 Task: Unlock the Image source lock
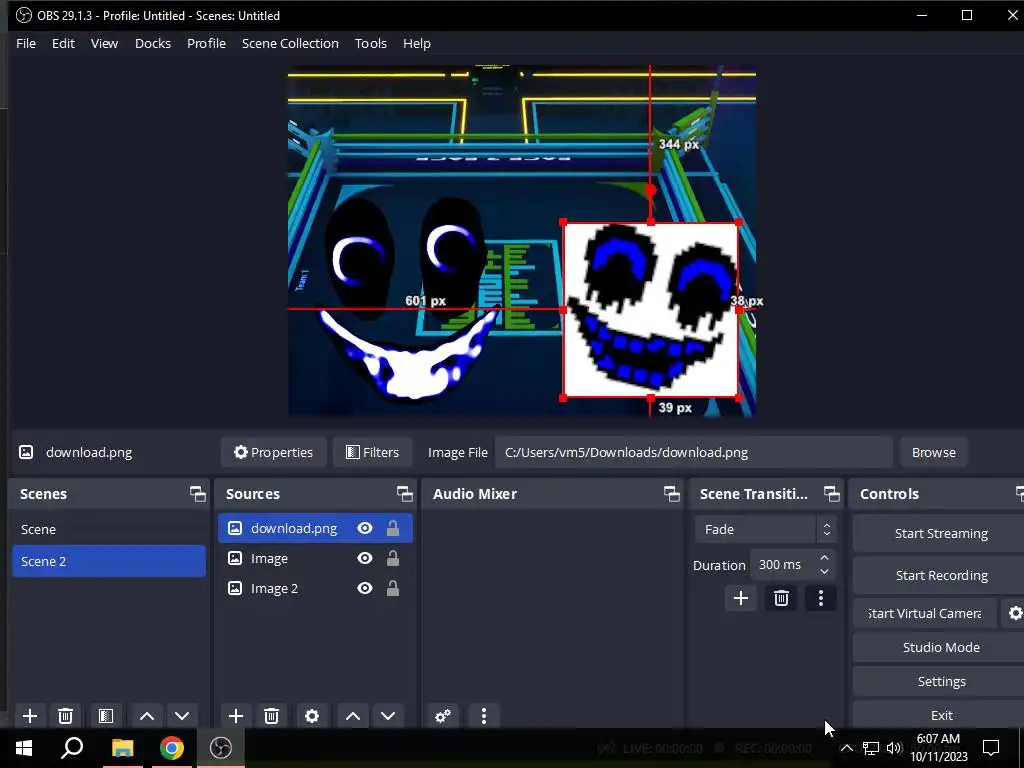[x=393, y=558]
